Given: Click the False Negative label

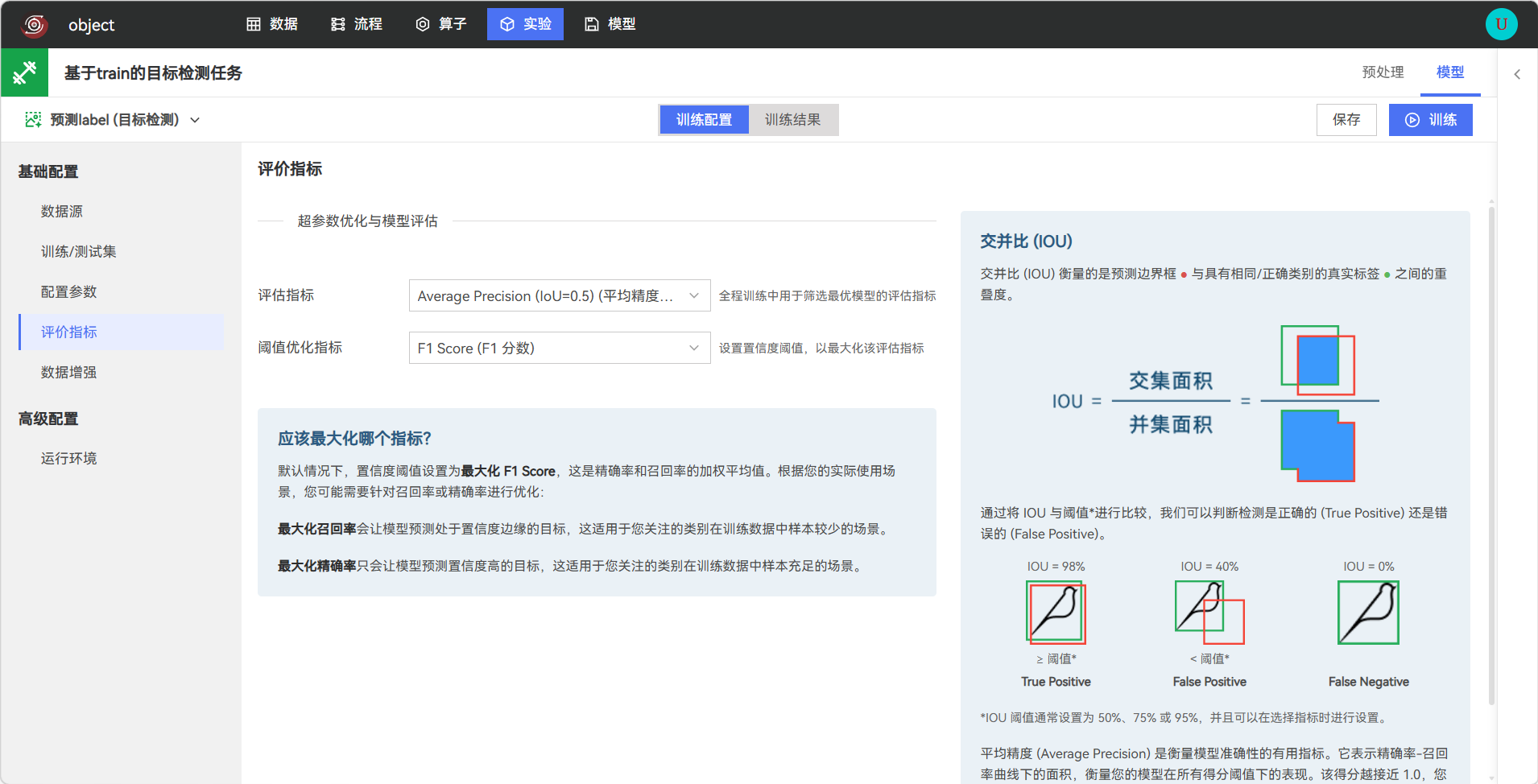Looking at the screenshot, I should click(x=1369, y=682).
